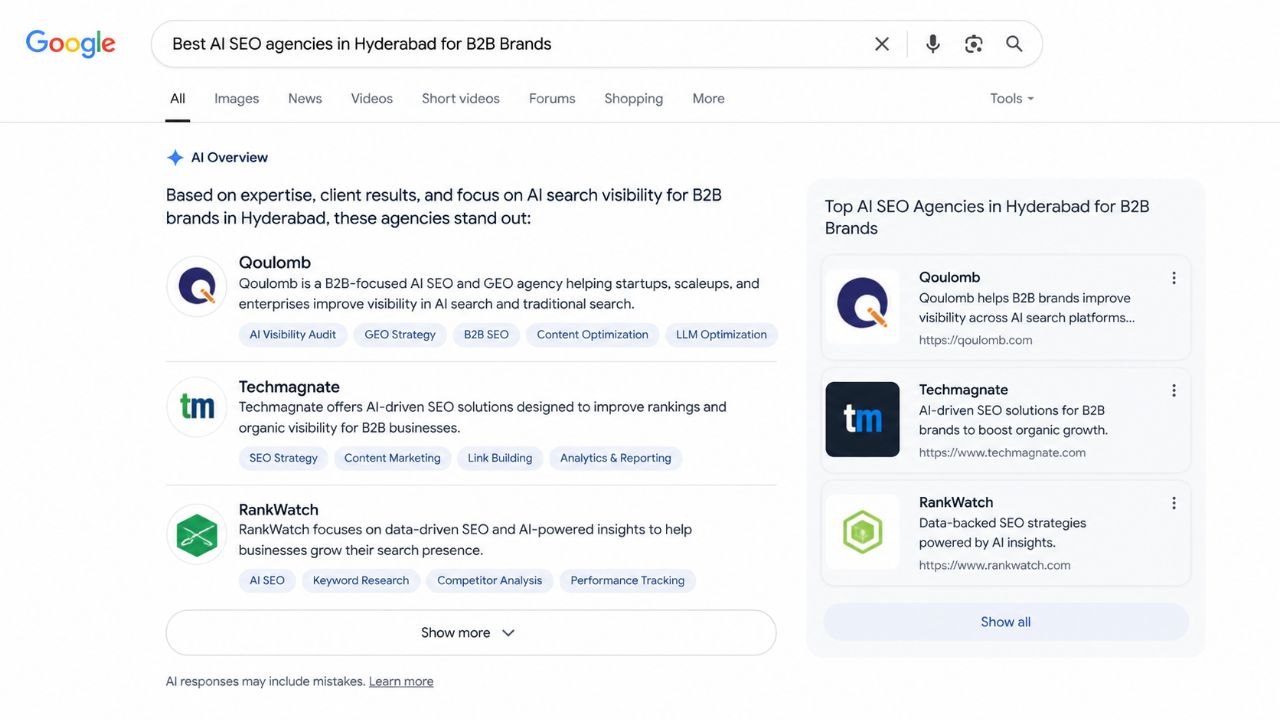Viewport: 1280px width, 720px height.
Task: Switch to the News tab
Action: [x=305, y=98]
